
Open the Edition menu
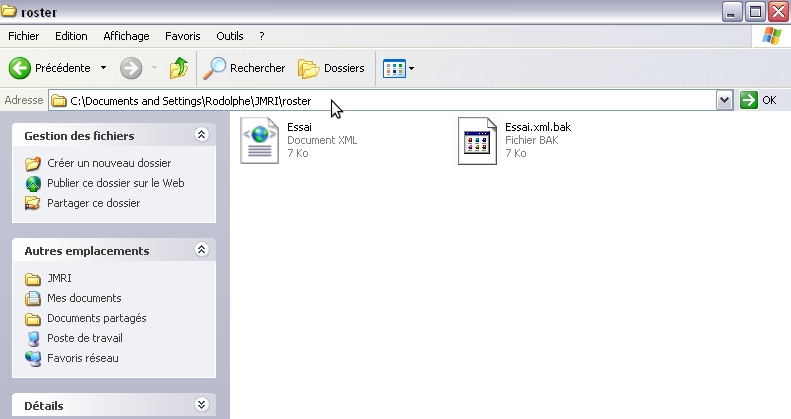tap(71, 36)
